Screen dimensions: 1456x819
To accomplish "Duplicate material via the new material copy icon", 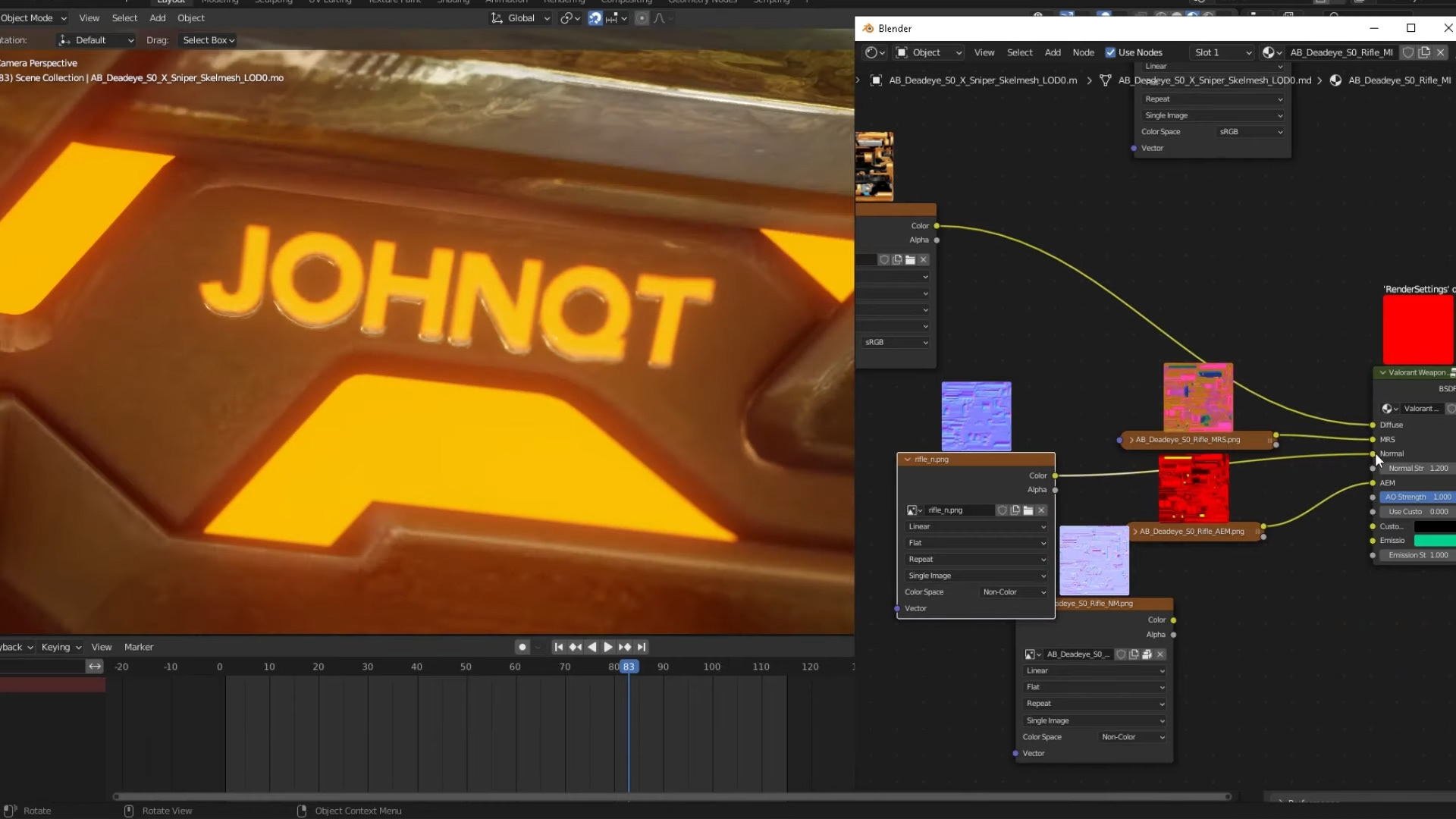I will coord(1424,52).
